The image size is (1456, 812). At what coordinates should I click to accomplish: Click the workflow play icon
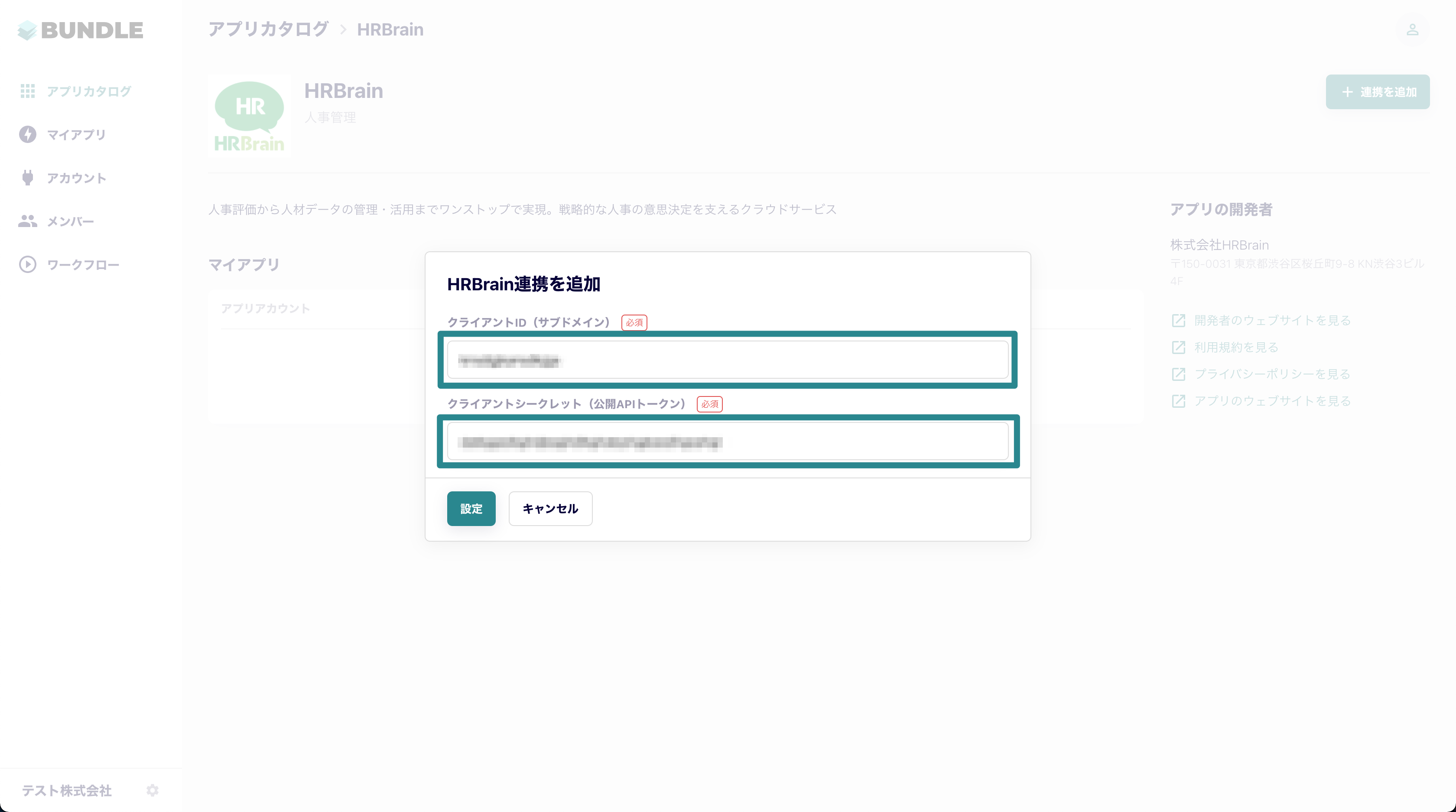[28, 264]
